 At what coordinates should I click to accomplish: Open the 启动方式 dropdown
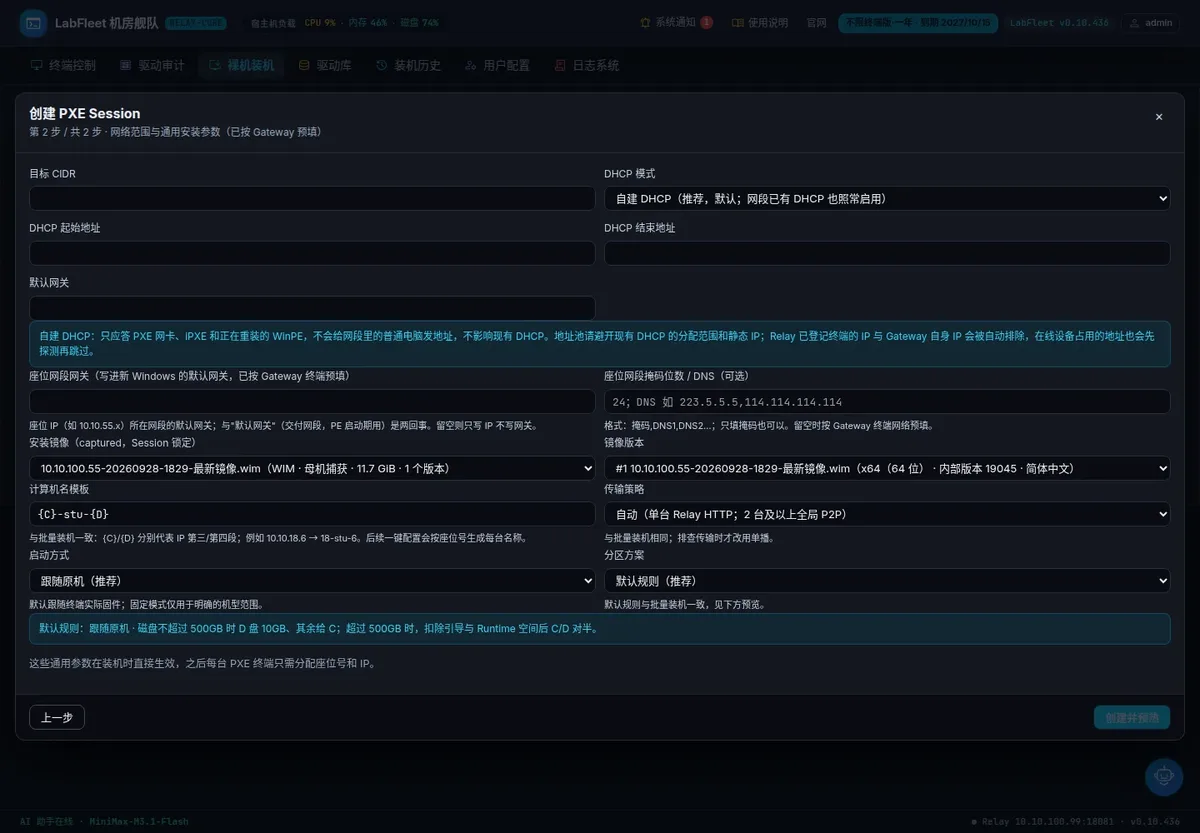[x=312, y=581]
